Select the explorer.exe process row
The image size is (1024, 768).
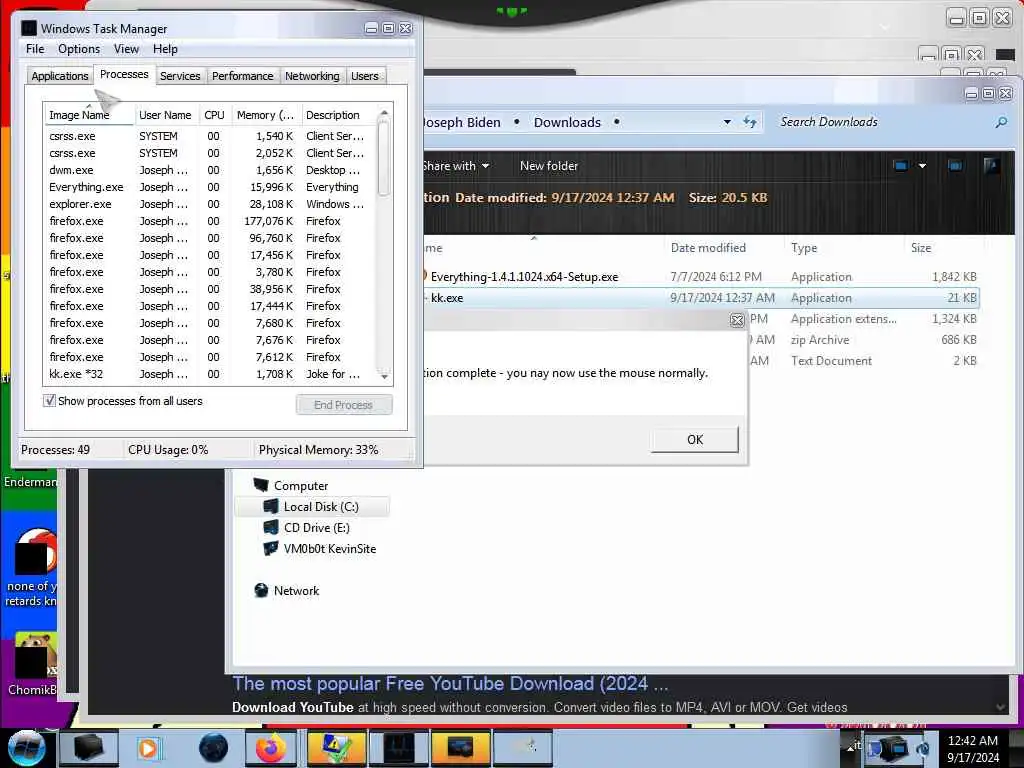click(209, 204)
